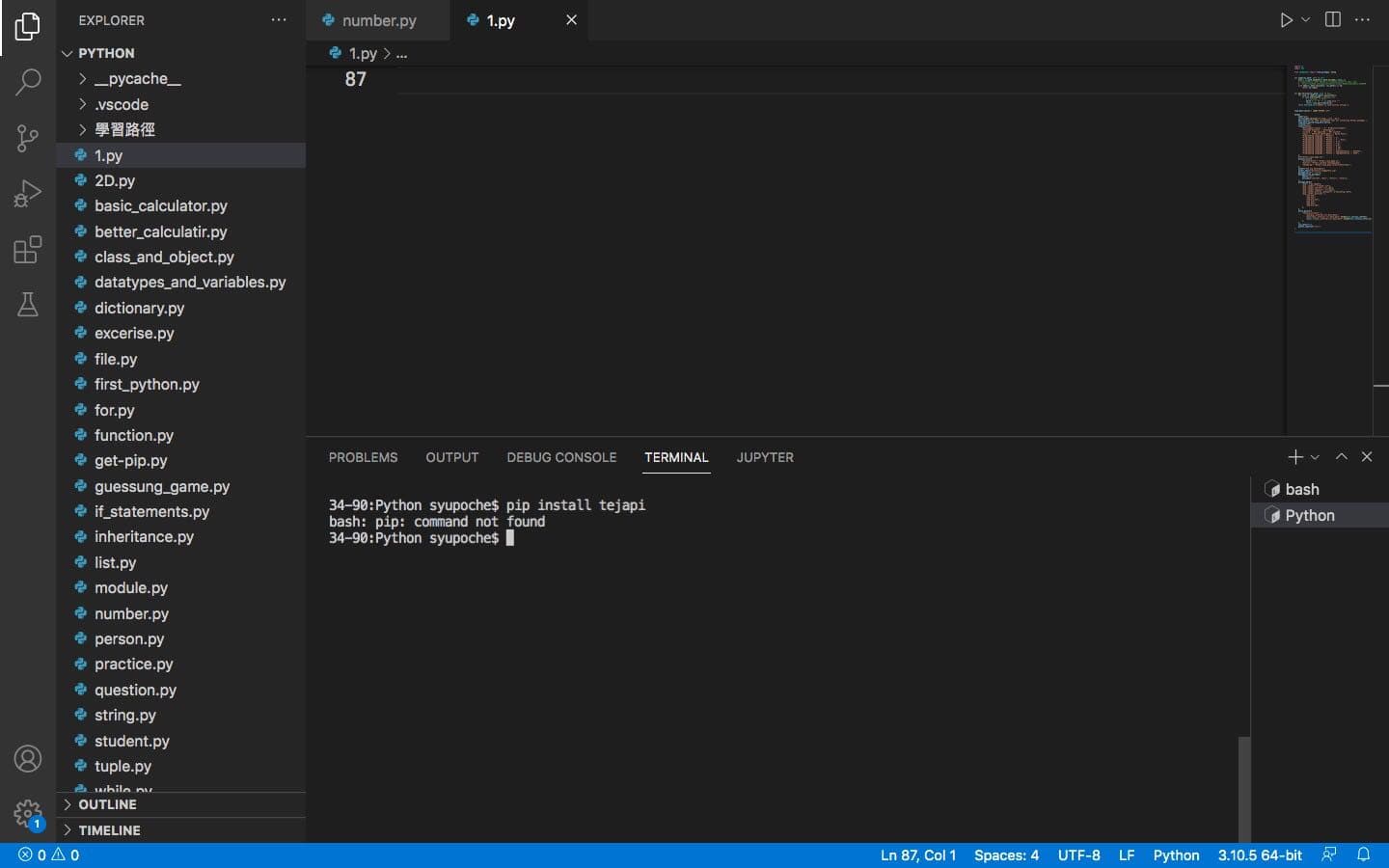Open guessung_game.py from the explorer
1389x868 pixels.
click(x=162, y=486)
